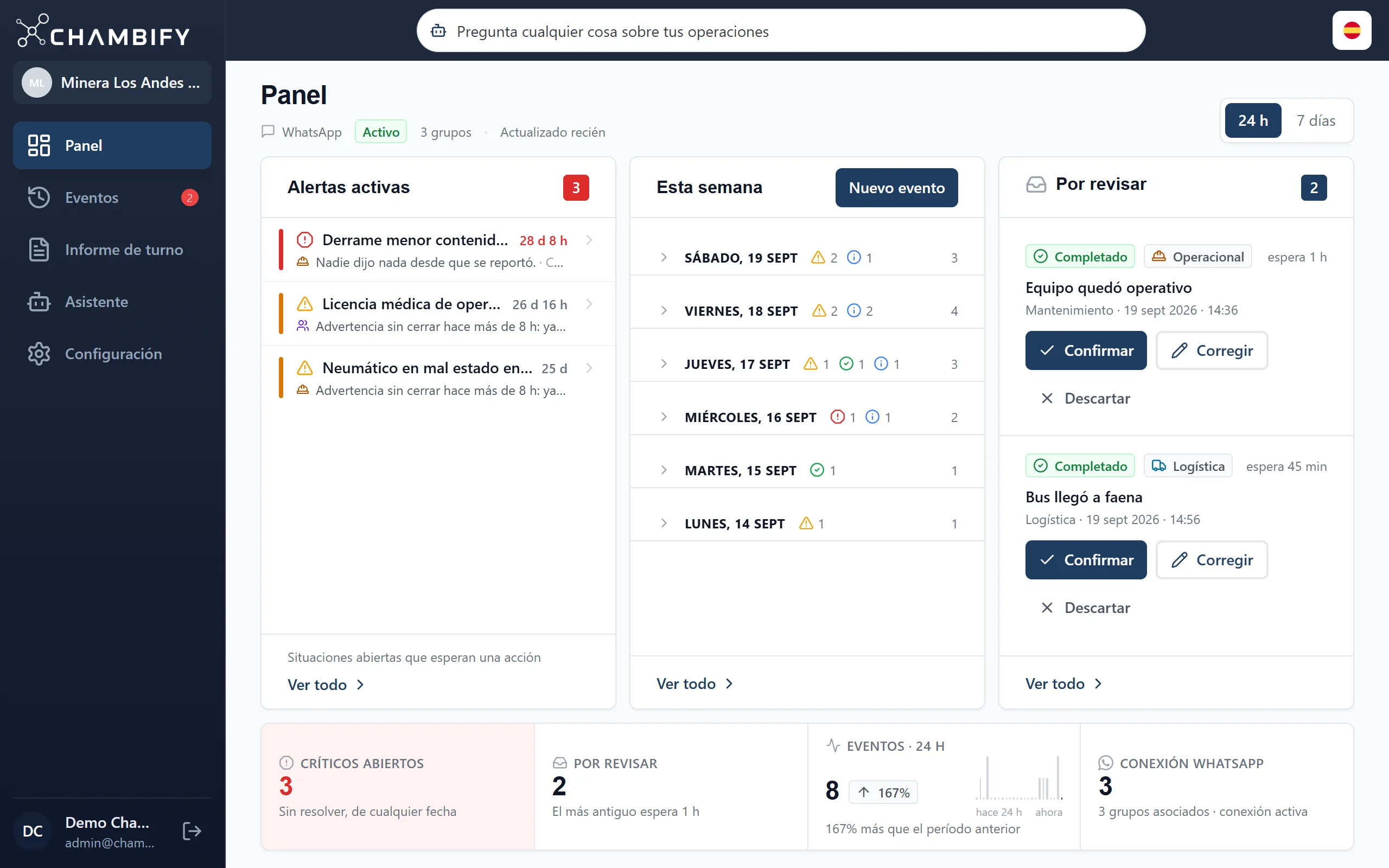This screenshot has width=1389, height=868.
Task: Click the Eventos history clock icon
Action: click(39, 197)
